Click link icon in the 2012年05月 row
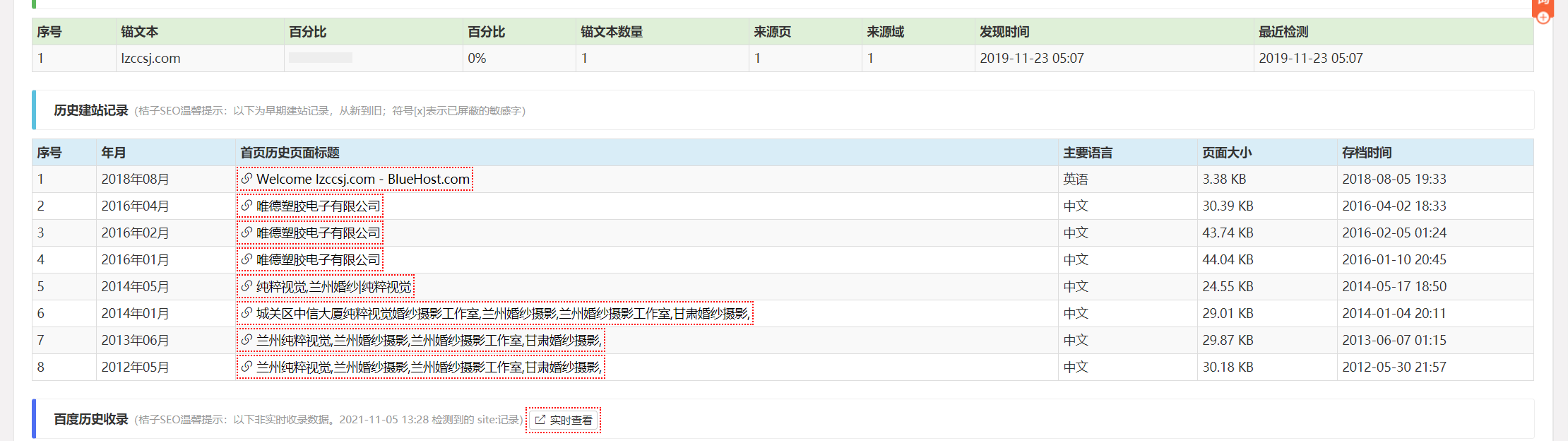 (247, 367)
